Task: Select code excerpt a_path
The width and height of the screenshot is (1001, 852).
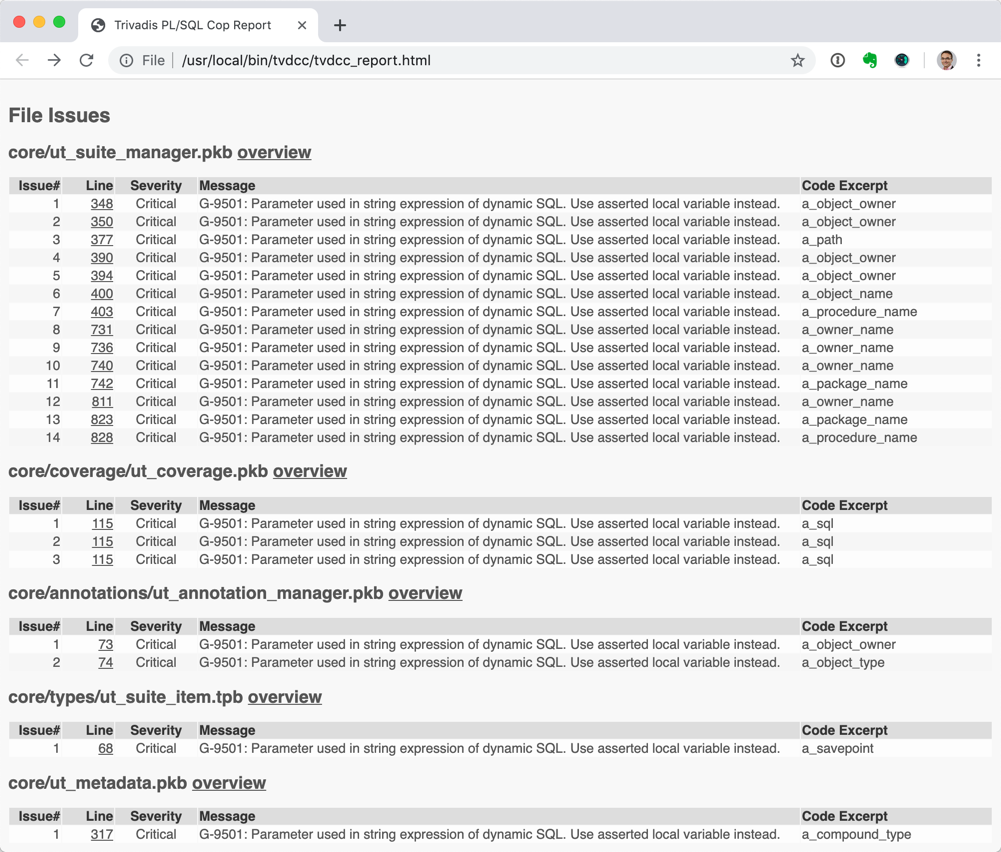Action: coord(822,239)
